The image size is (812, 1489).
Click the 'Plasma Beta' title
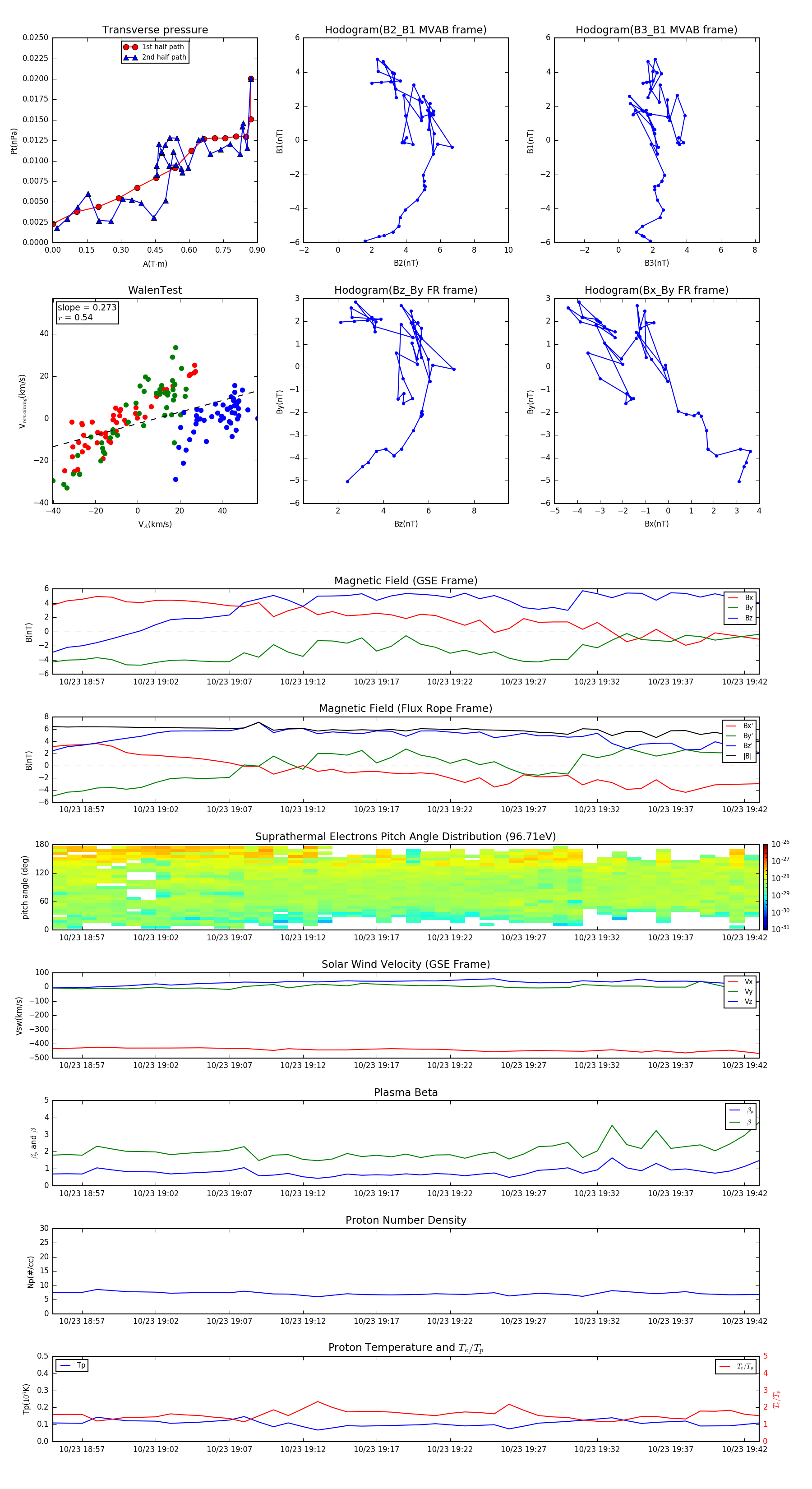click(406, 1092)
